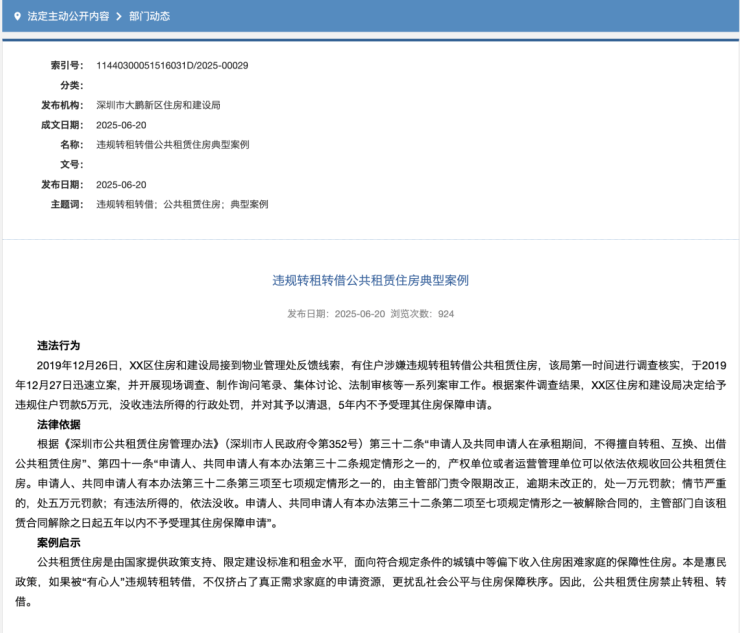Screen dimensions: 740x633
Task: Select the publishing agency 深圳市大鹏新区住房和建设局
Action: [157, 105]
